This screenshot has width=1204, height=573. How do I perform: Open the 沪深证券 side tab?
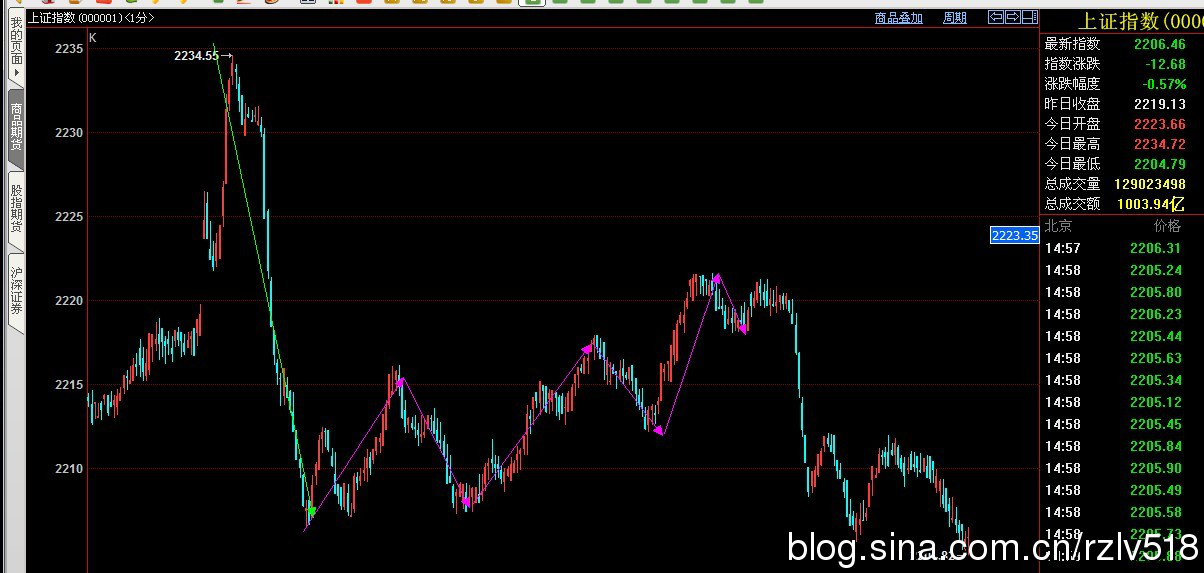click(x=16, y=291)
